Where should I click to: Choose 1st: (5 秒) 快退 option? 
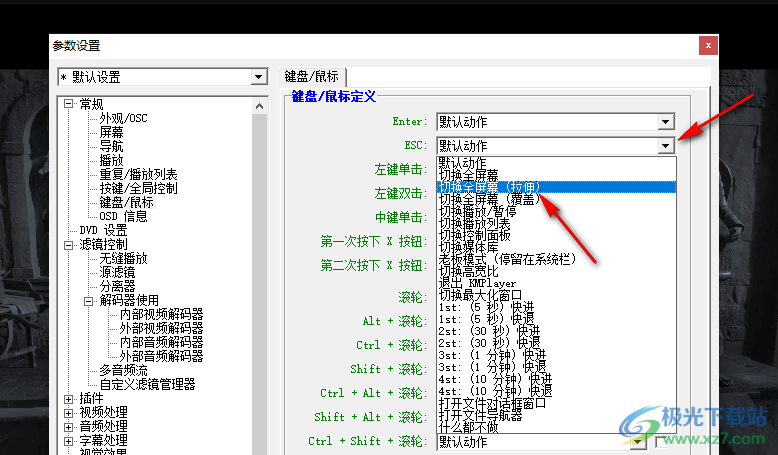click(556, 319)
